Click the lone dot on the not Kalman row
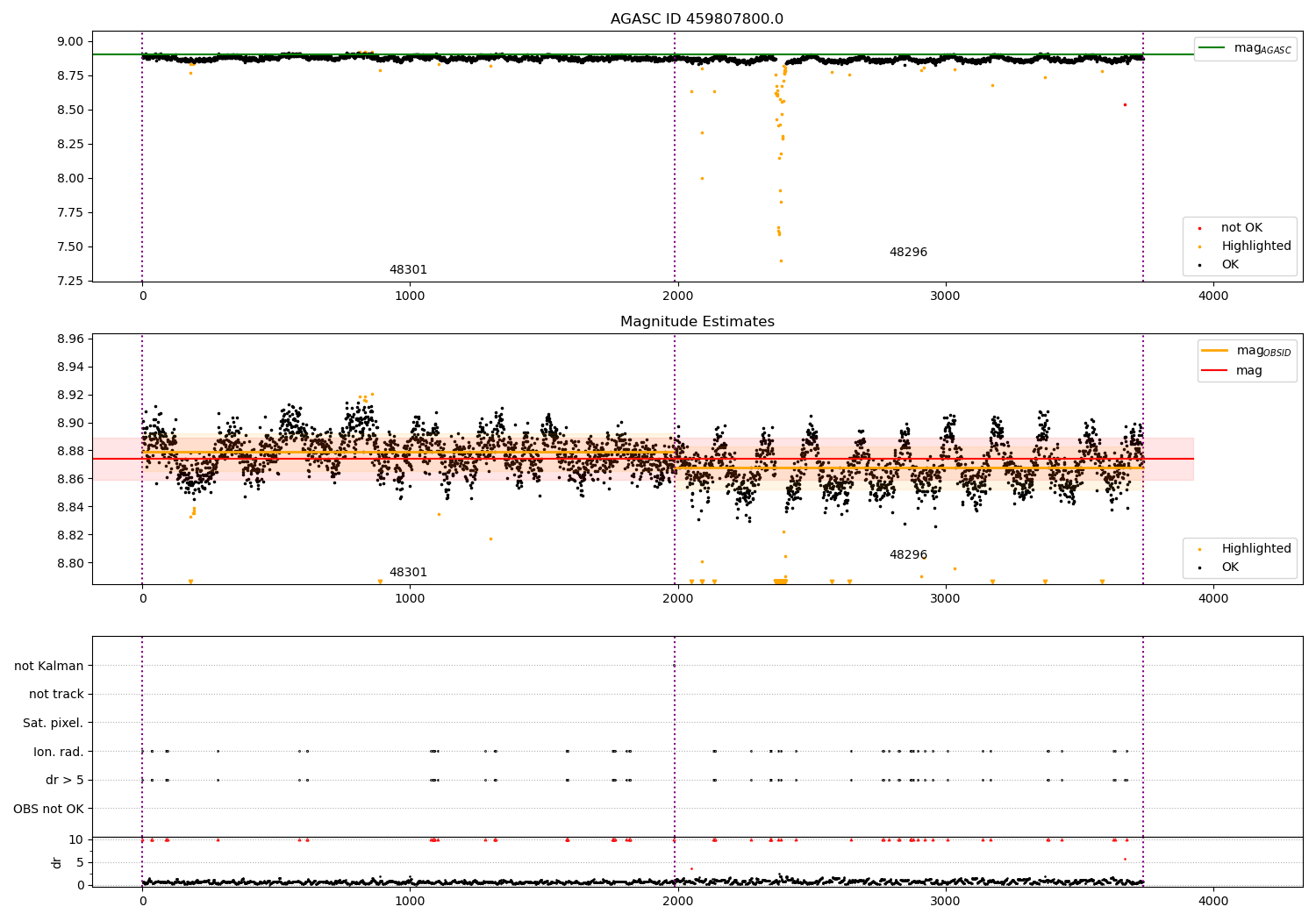Screen dimensions: 1316x921 [674, 666]
